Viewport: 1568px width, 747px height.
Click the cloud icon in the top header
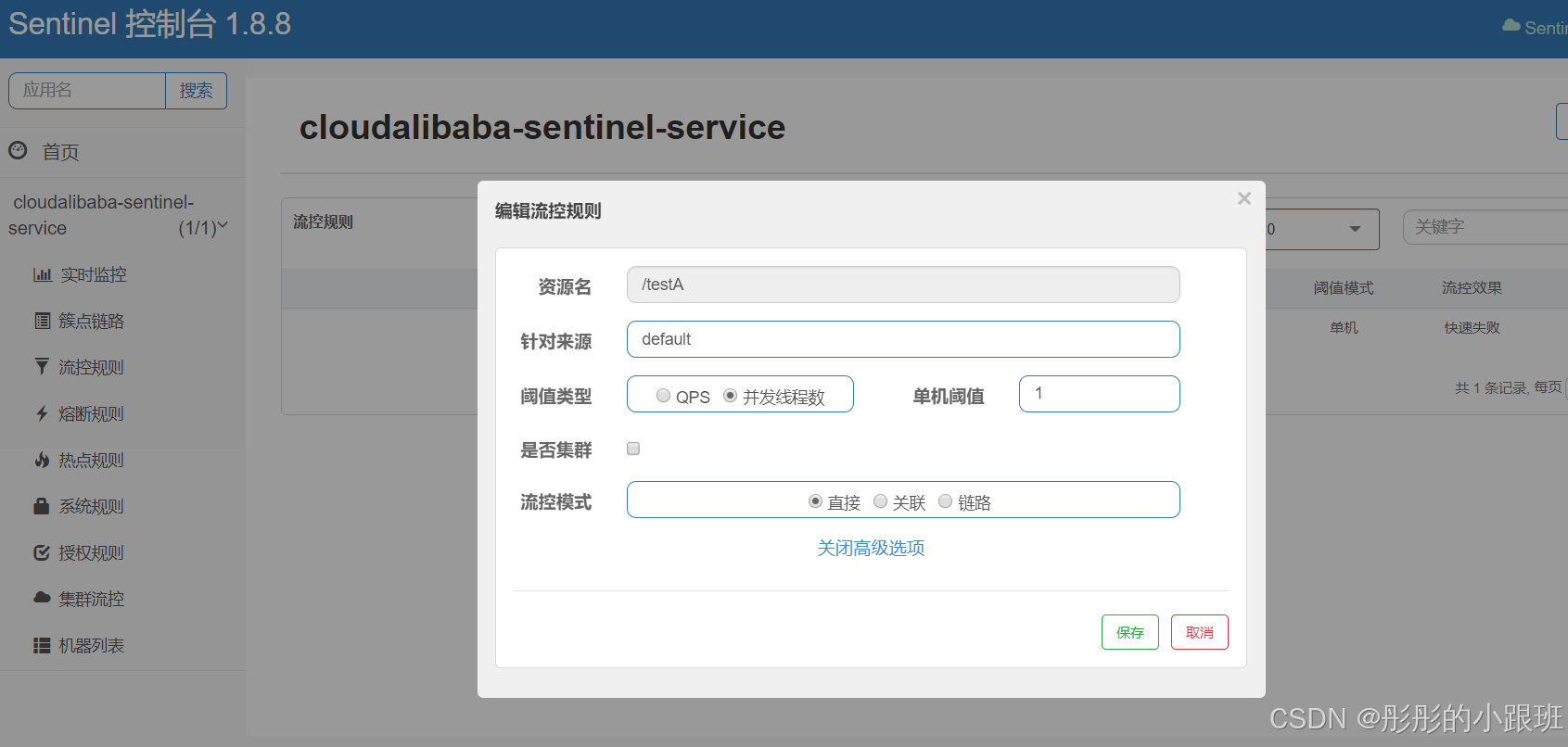pyautogui.click(x=1511, y=26)
